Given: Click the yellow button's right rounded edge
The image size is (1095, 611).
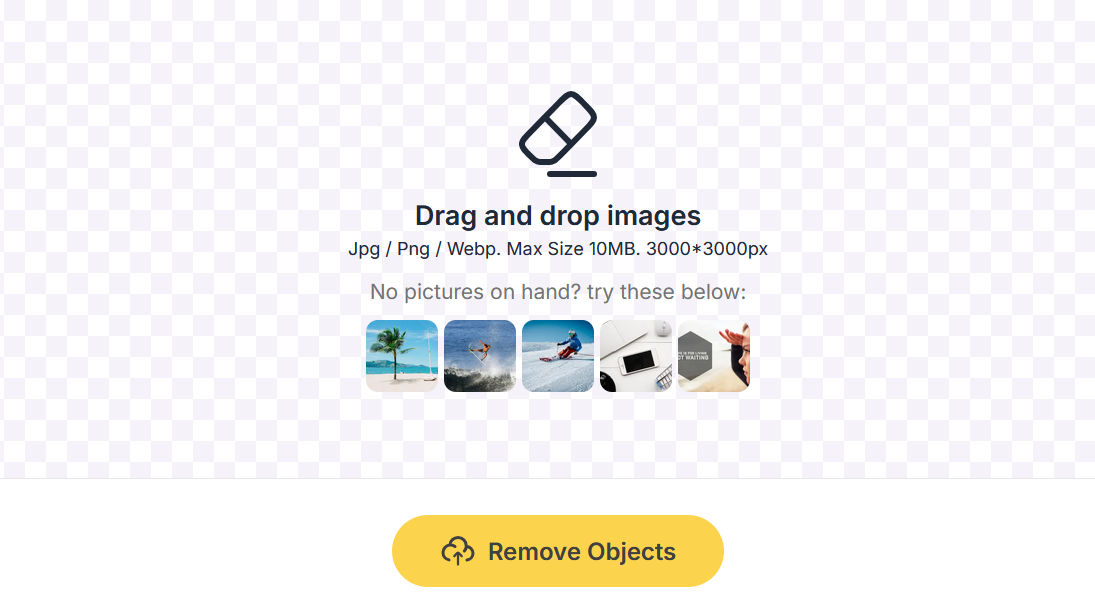Looking at the screenshot, I should click(x=709, y=551).
